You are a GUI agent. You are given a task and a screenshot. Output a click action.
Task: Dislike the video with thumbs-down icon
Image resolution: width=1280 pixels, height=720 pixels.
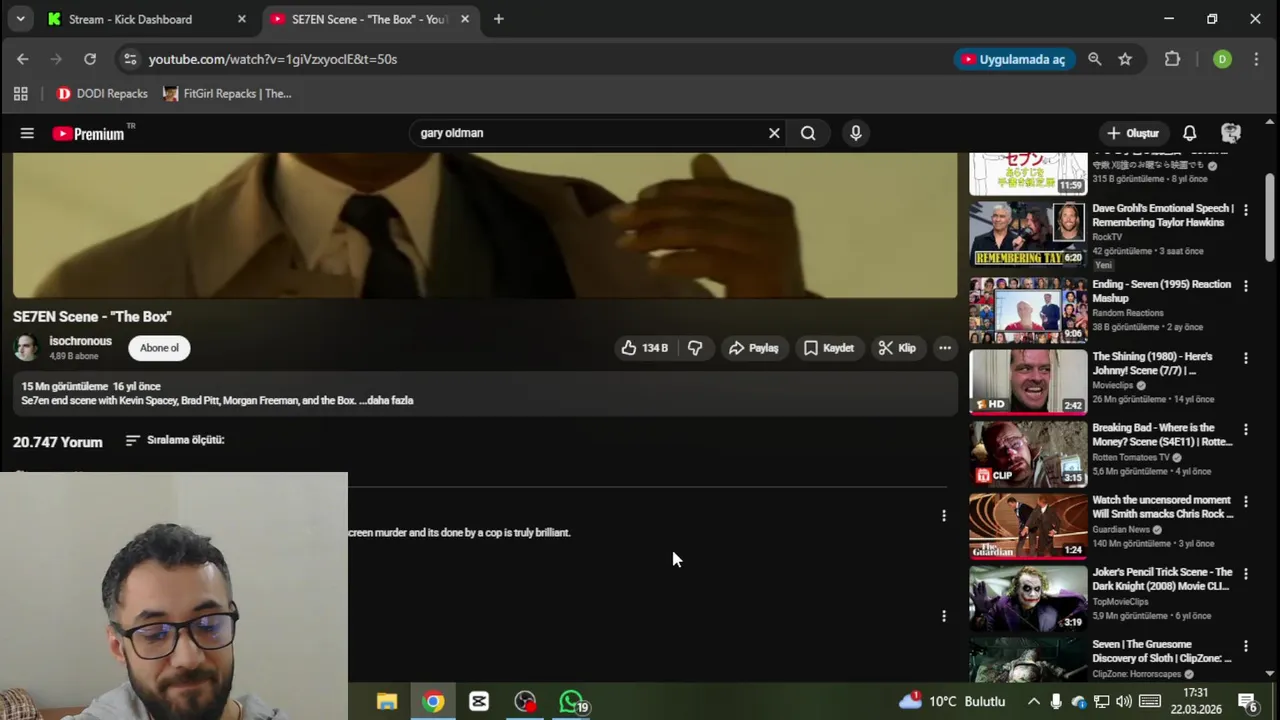point(695,348)
